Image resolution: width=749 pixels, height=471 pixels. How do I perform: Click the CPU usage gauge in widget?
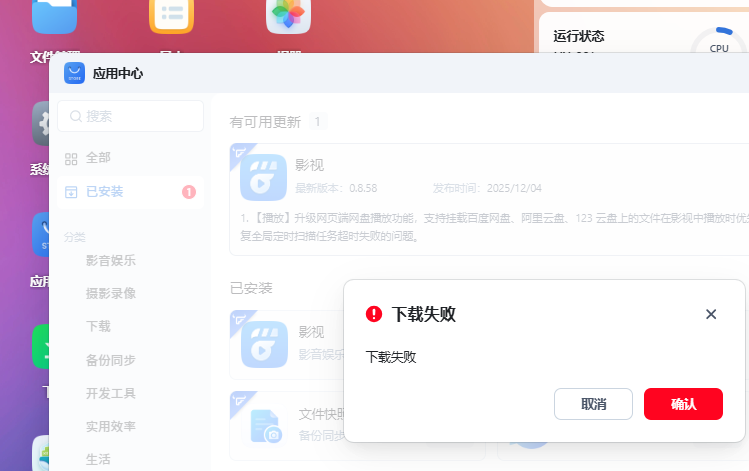718,42
